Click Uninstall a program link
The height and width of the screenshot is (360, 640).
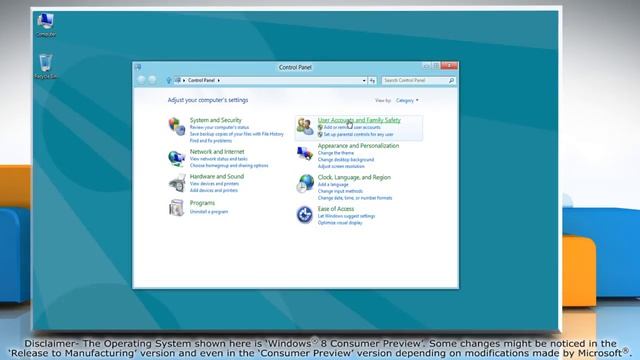click(209, 212)
